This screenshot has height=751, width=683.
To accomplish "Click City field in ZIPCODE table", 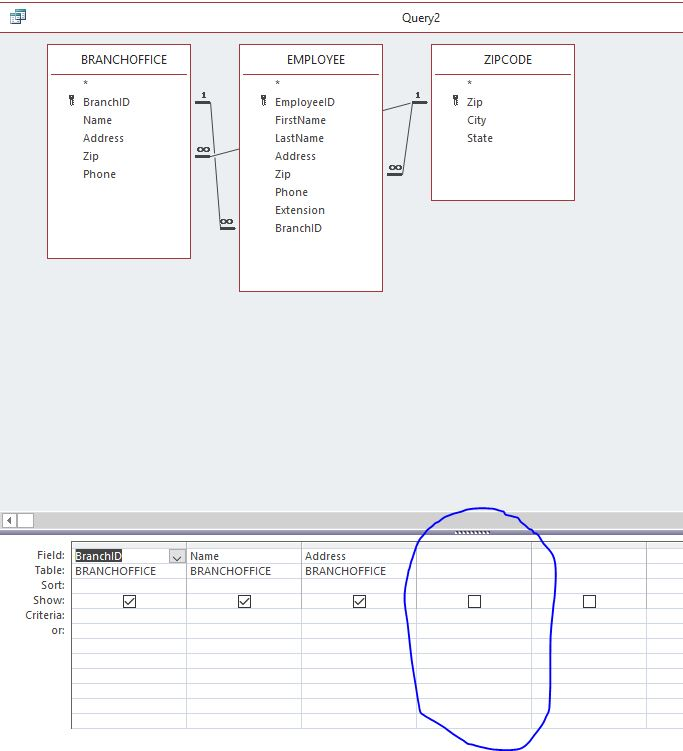I will [x=477, y=120].
